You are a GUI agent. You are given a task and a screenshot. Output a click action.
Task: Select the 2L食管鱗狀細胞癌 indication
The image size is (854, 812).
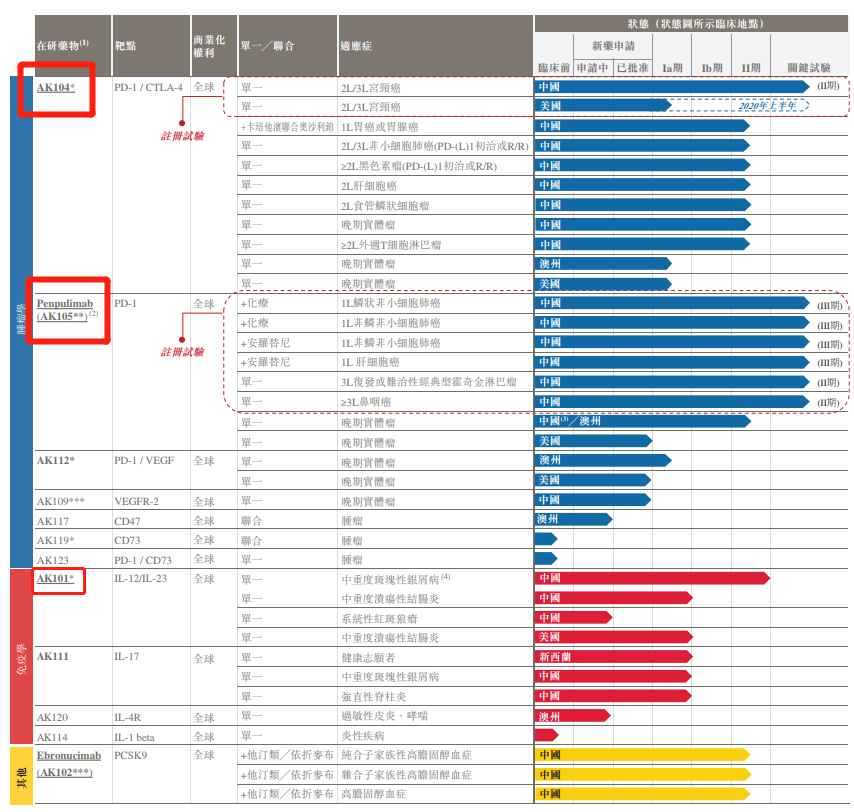click(385, 205)
